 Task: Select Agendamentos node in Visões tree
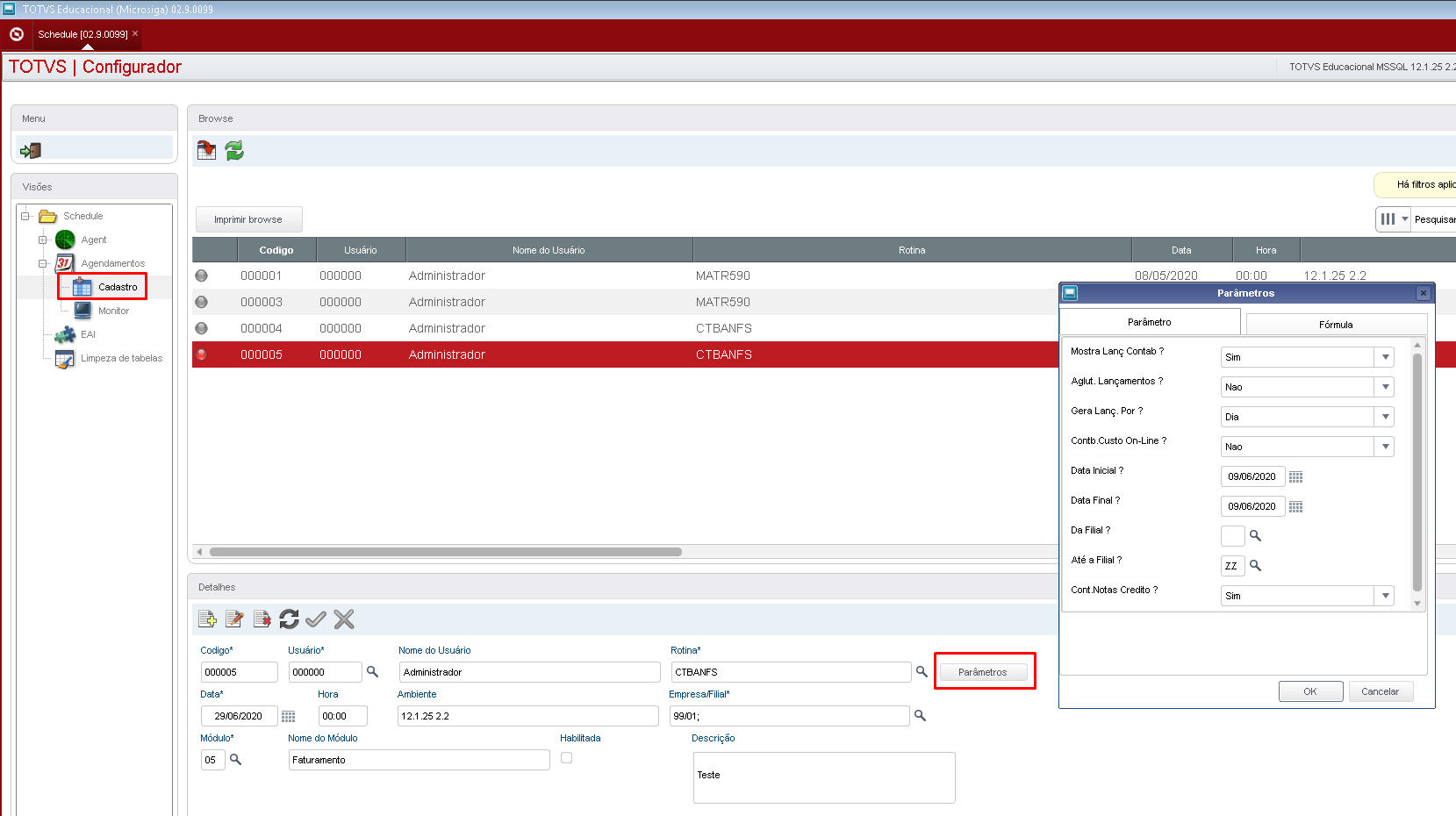[x=113, y=263]
